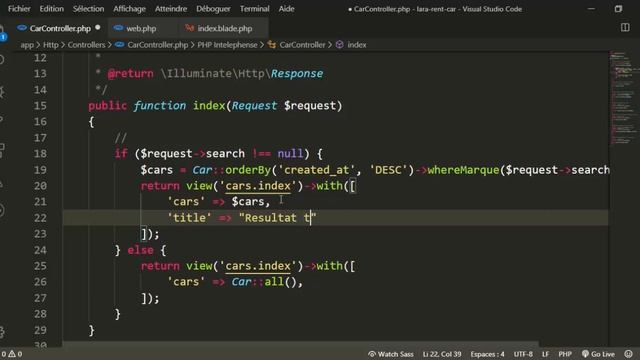
Task: Select the Controllers breadcrumb
Action: tap(86, 45)
